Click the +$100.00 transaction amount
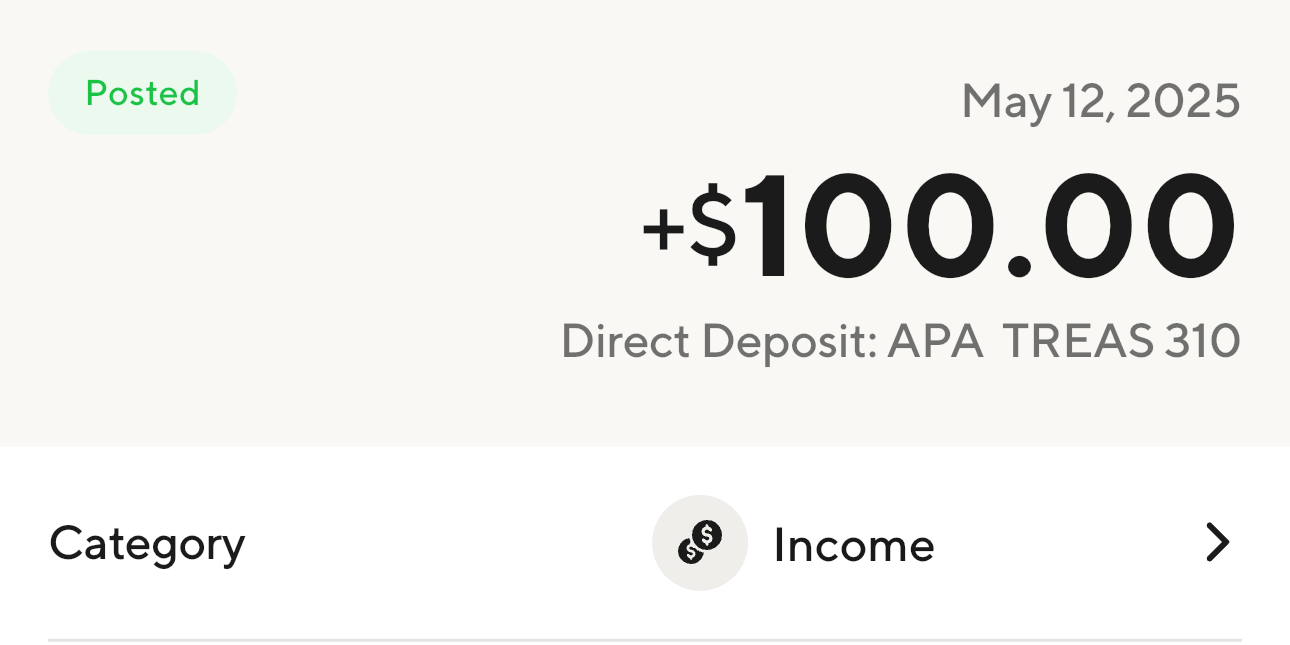The height and width of the screenshot is (645, 1290). [940, 228]
